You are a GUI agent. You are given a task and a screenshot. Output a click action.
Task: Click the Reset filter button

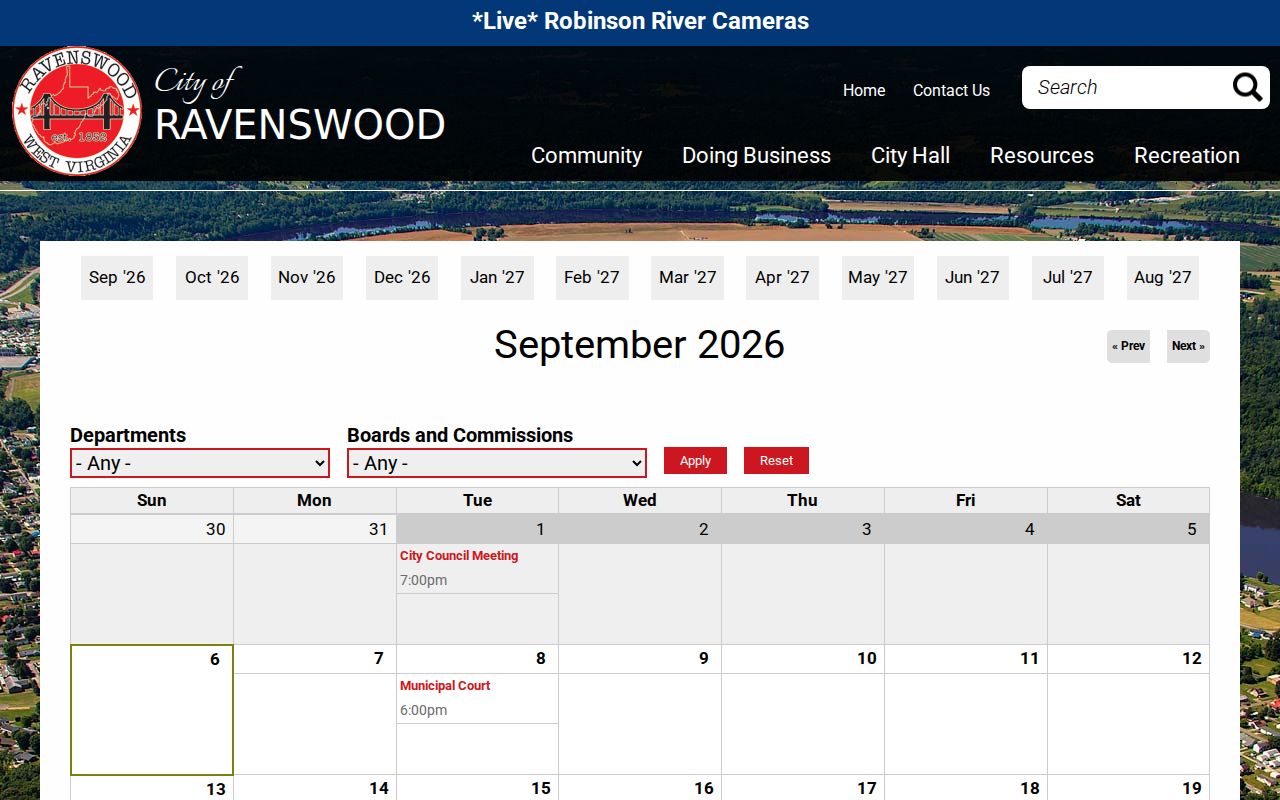point(776,460)
